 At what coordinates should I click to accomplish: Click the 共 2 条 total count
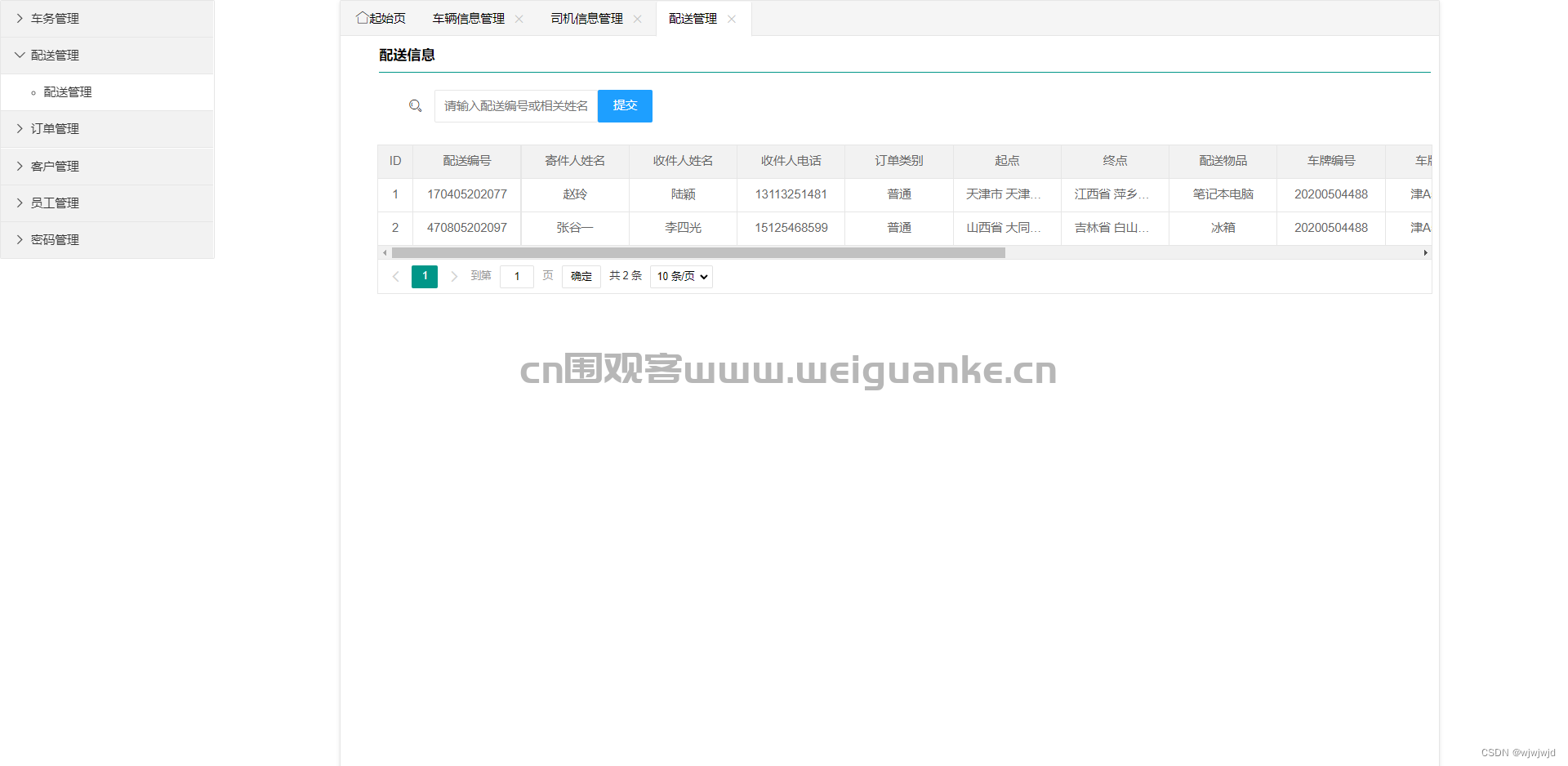coord(626,277)
